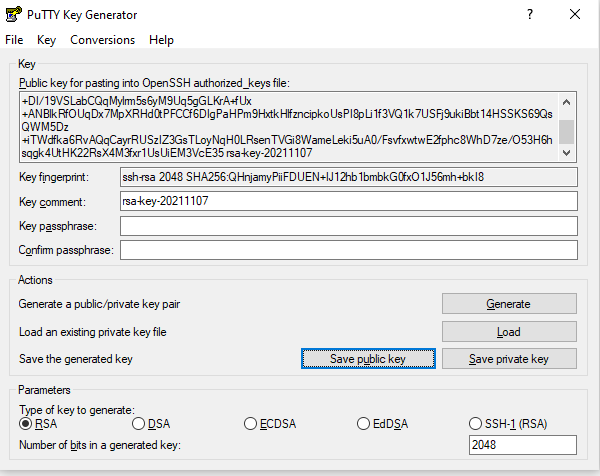
Task: Click the Key fingerprint field
Action: [x=349, y=177]
